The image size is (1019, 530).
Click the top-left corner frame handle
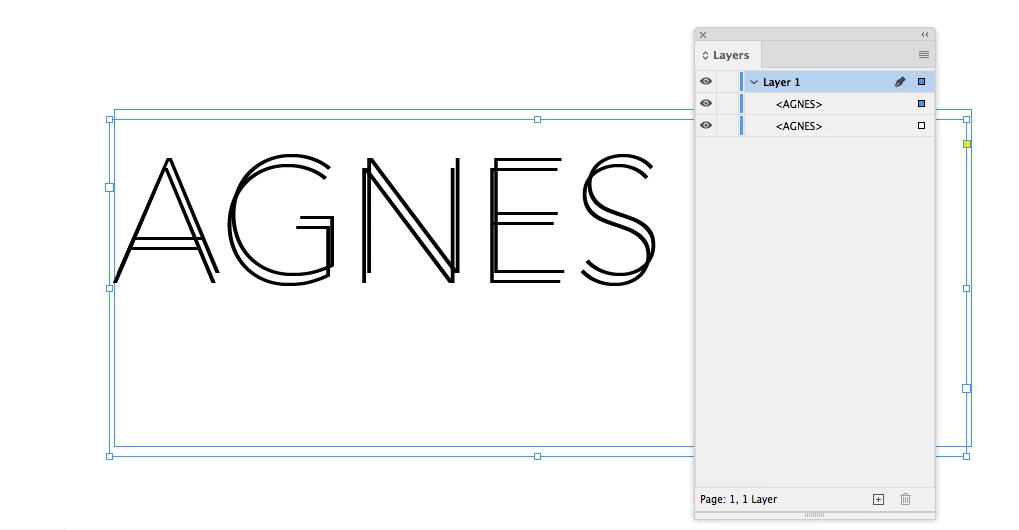coord(109,120)
